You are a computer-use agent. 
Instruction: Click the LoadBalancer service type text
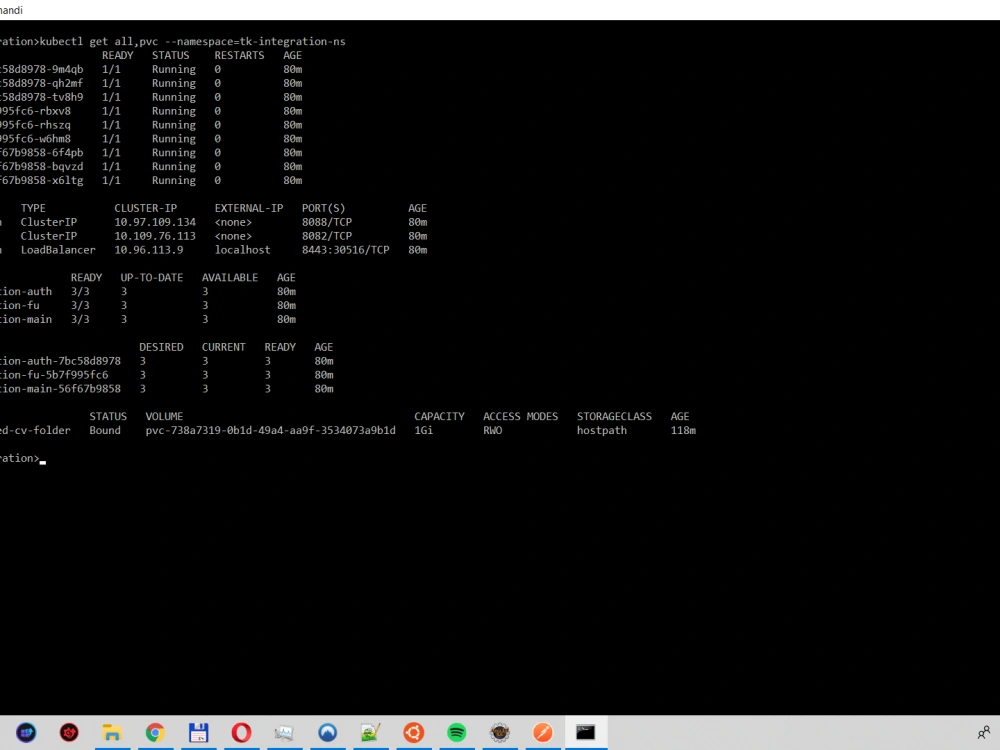pos(58,250)
